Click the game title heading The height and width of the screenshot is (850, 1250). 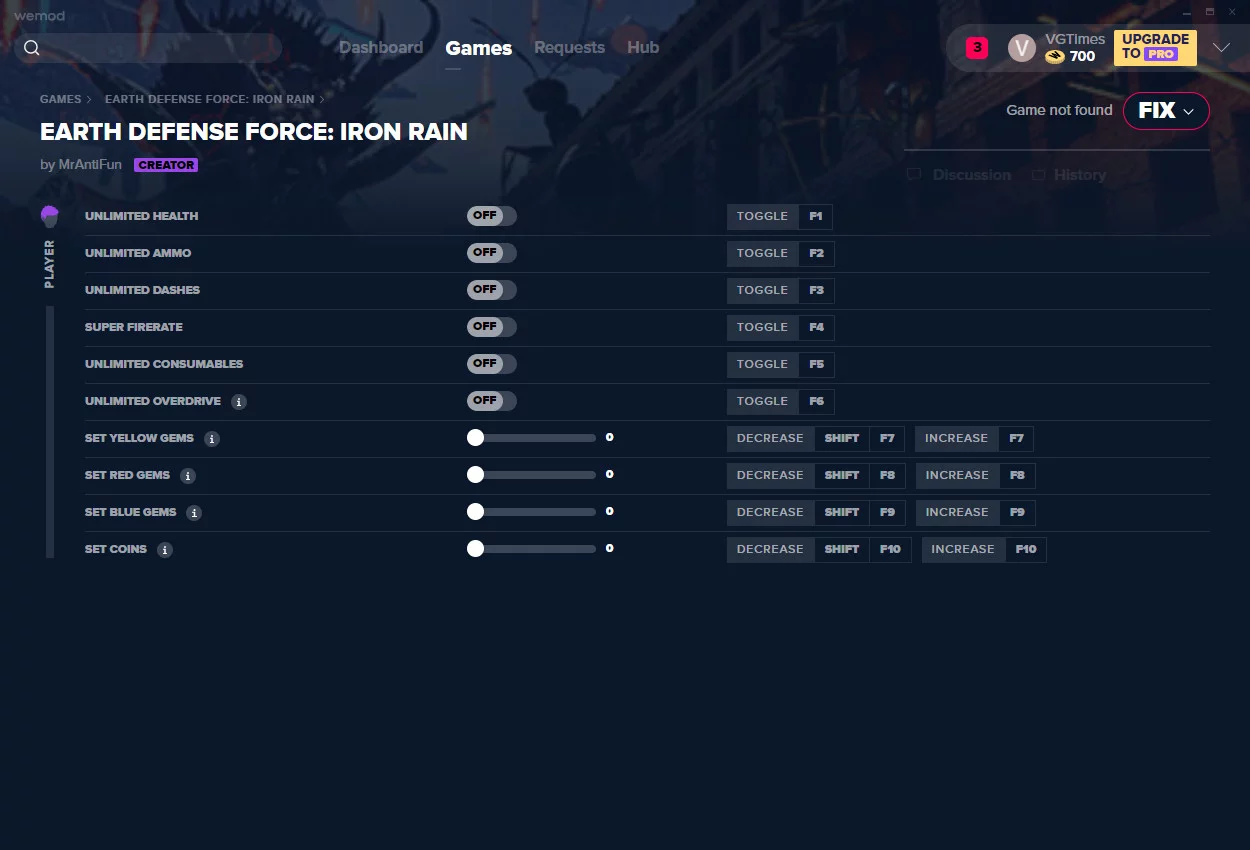pos(254,132)
